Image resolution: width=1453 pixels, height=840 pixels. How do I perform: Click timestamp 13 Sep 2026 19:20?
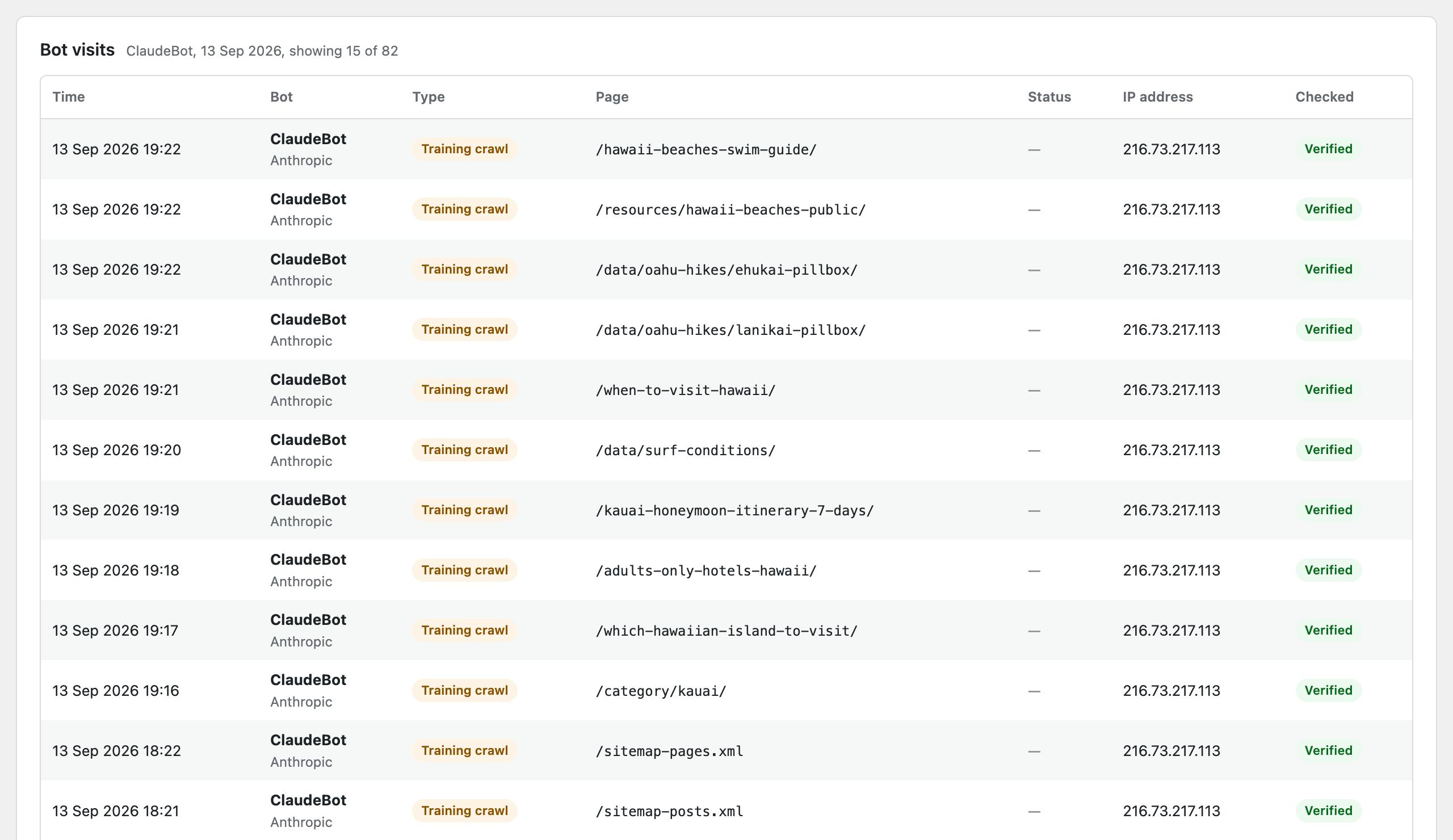pyautogui.click(x=116, y=450)
